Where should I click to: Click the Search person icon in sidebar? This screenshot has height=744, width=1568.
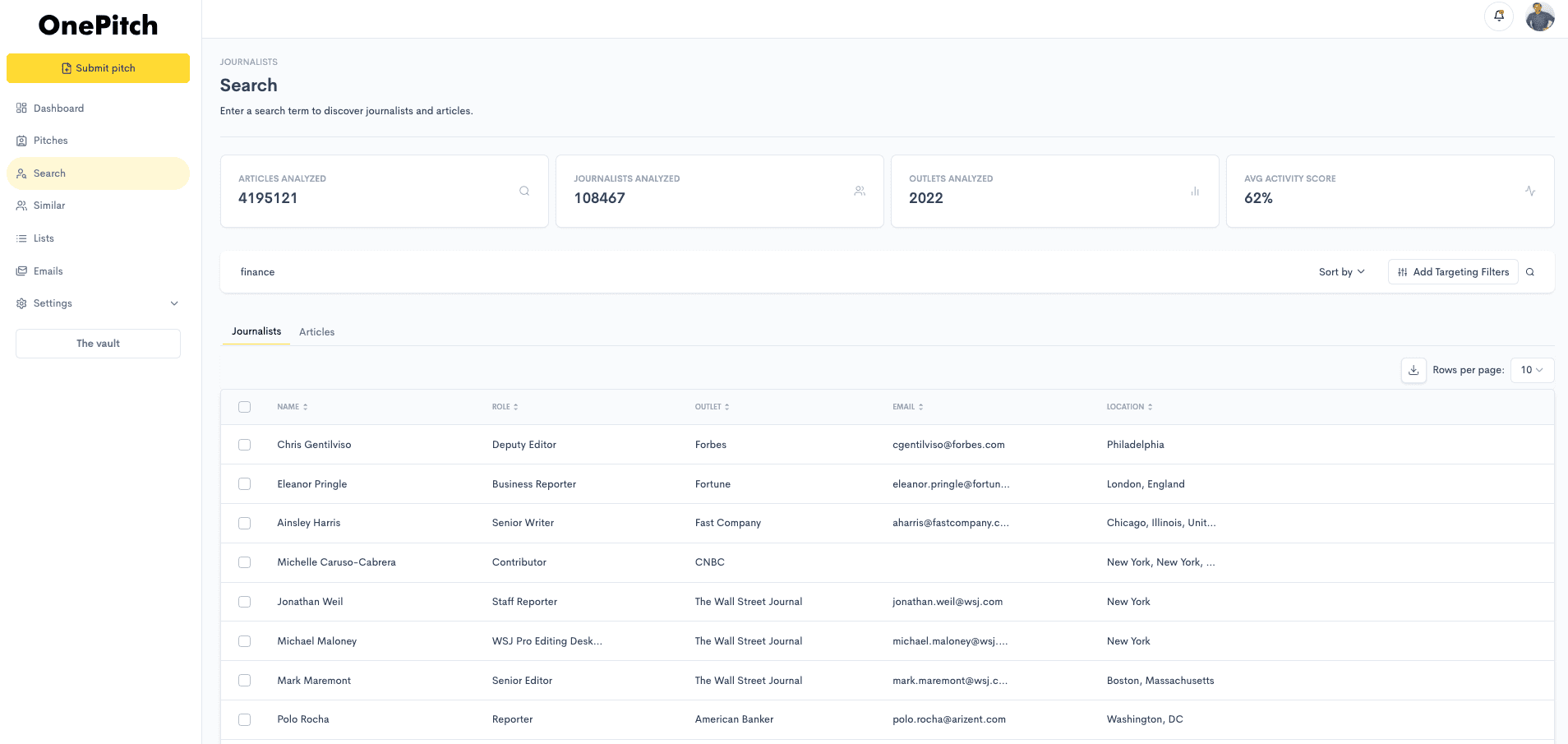pos(21,173)
